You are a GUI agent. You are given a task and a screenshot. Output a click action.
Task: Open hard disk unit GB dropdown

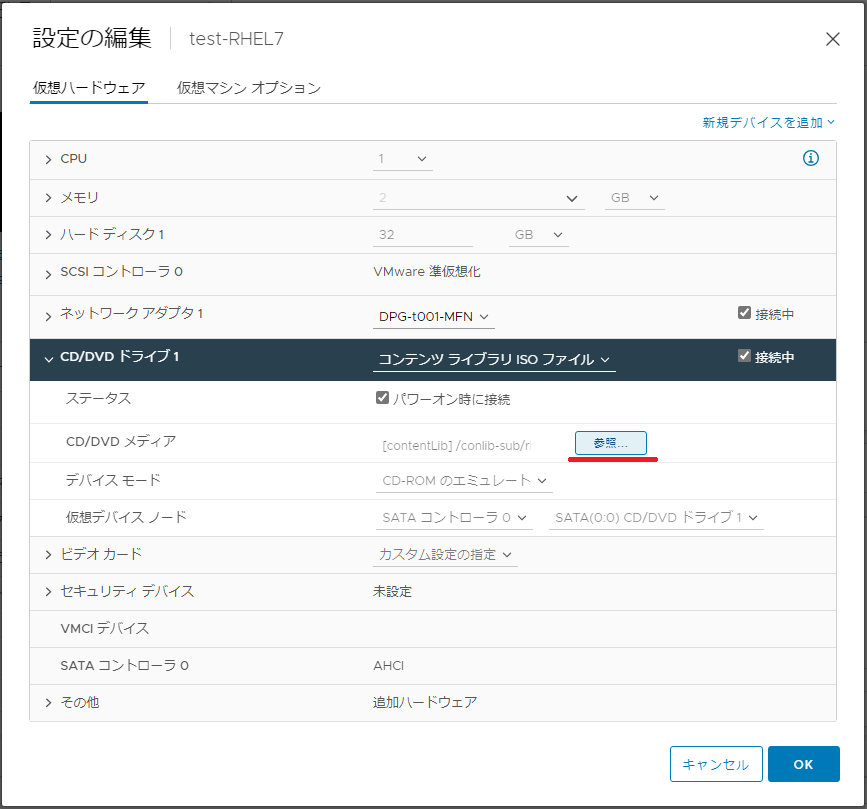(539, 235)
